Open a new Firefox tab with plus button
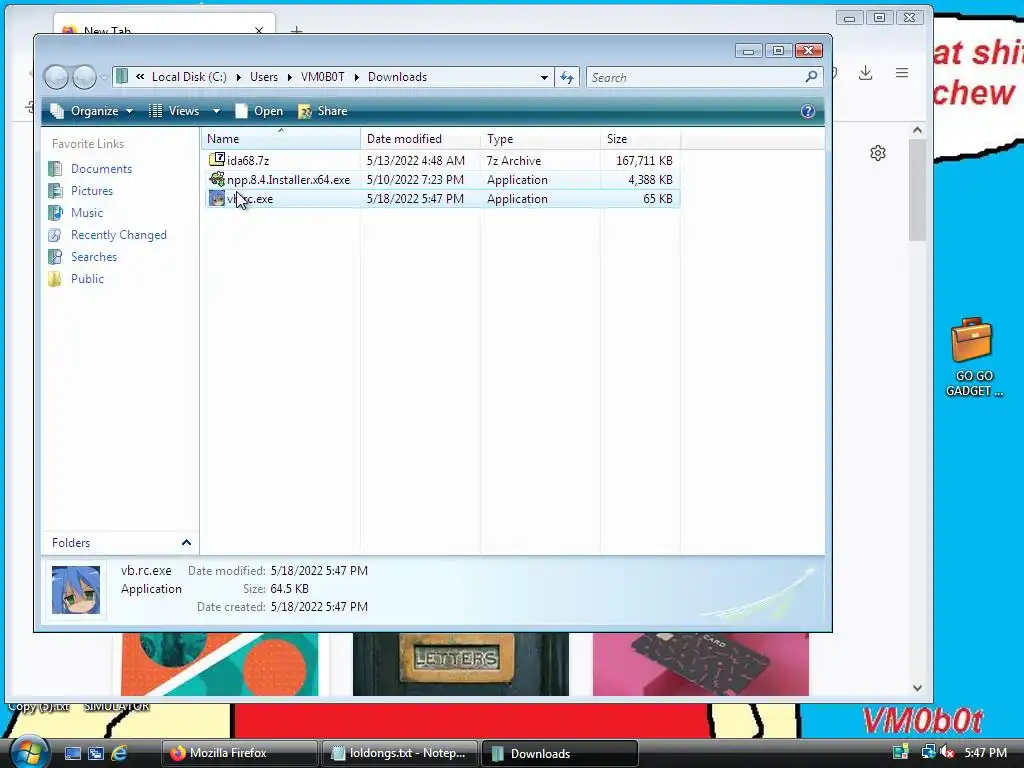Image resolution: width=1024 pixels, height=768 pixels. coord(296,29)
